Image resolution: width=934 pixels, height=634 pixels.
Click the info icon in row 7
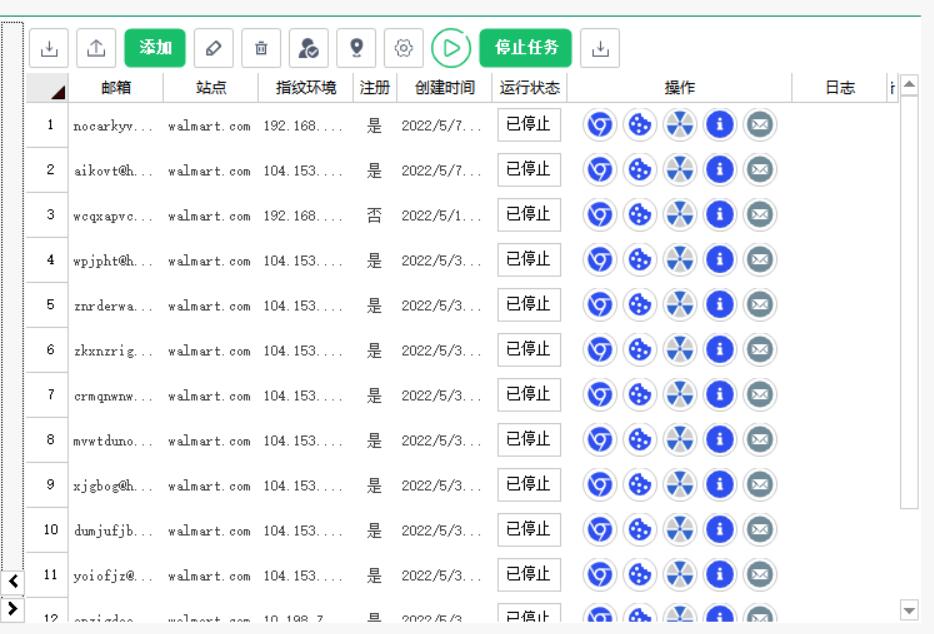pyautogui.click(x=720, y=394)
